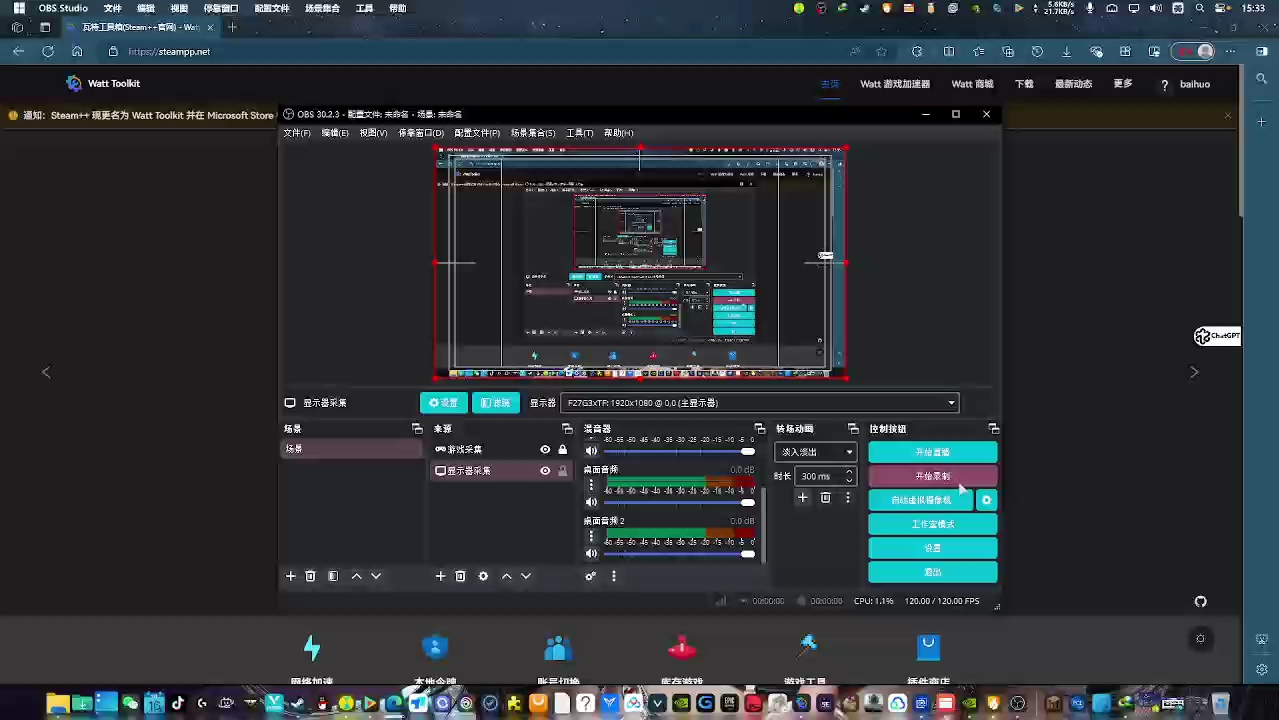Mute the 桌面音频 2 audio channel
1279x720 pixels.
tap(591, 553)
